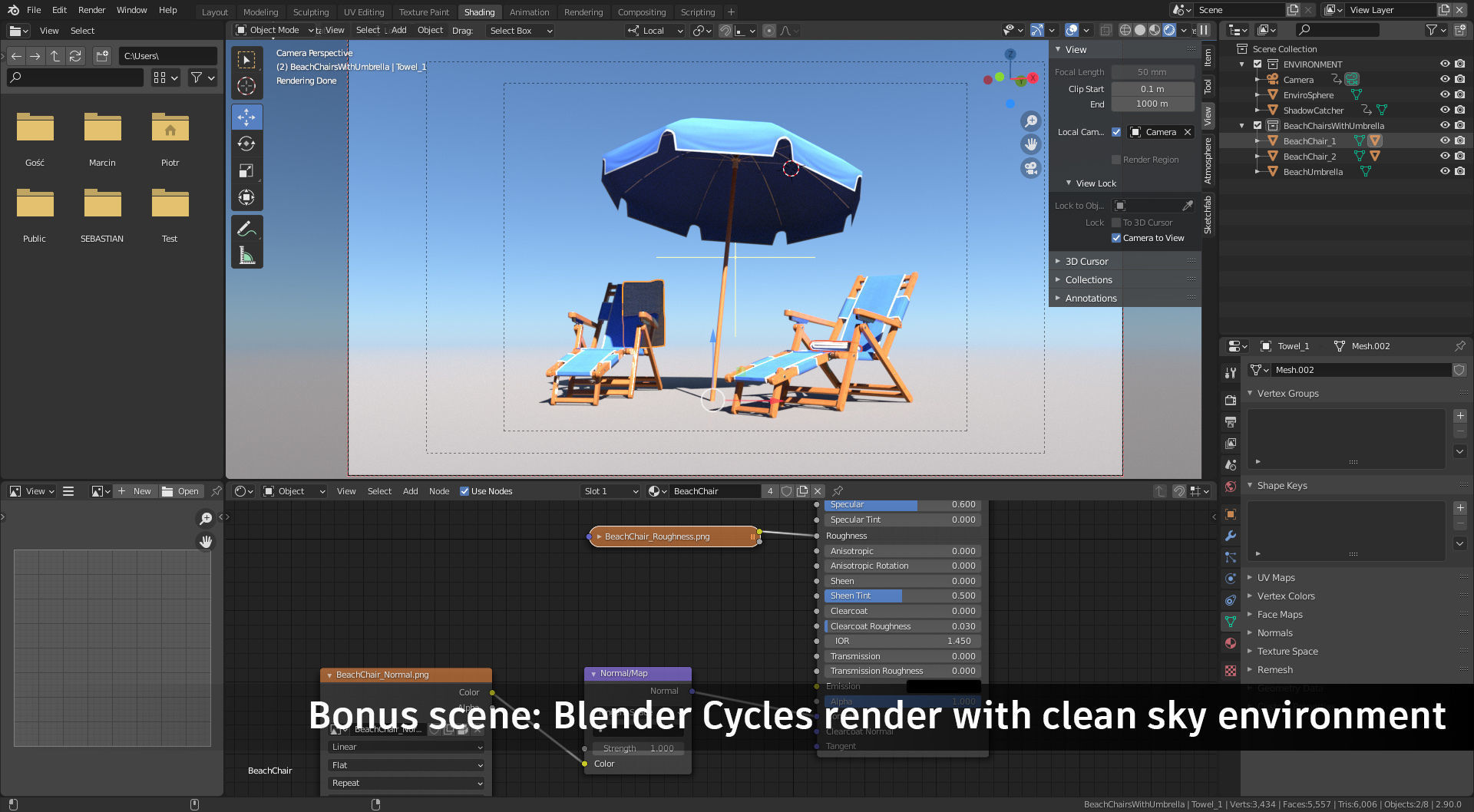Pin the node editor material

click(x=838, y=491)
